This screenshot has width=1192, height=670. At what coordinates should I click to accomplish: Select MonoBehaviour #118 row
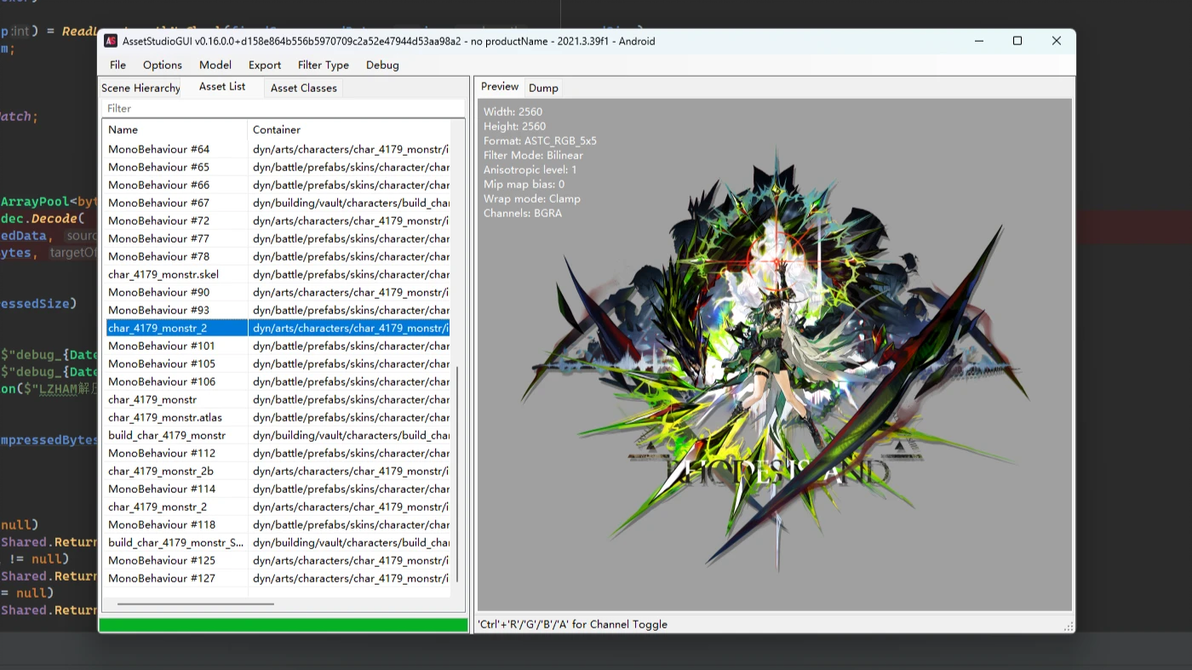(x=277, y=525)
